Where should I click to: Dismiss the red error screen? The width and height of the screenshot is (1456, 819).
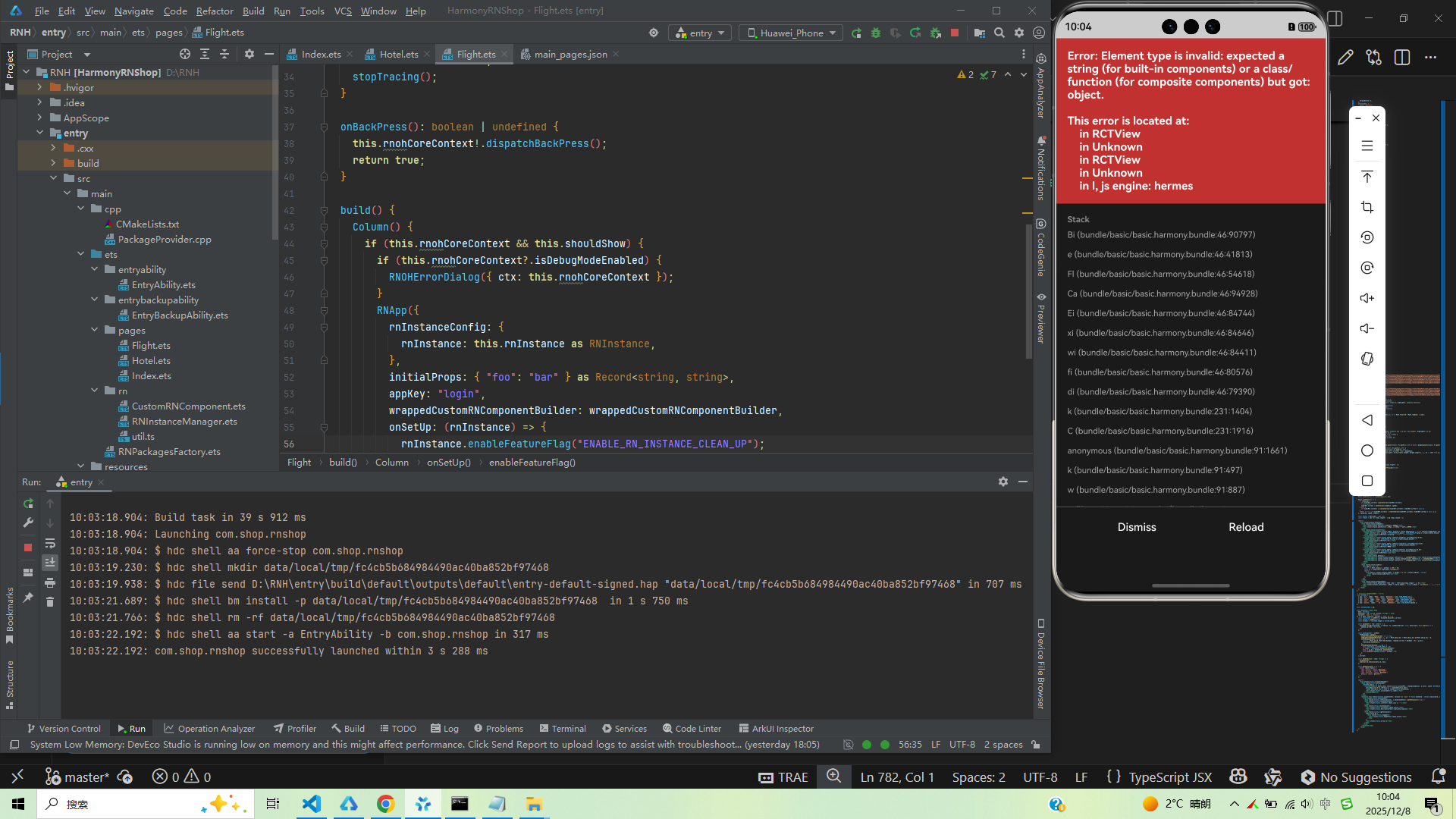point(1136,527)
